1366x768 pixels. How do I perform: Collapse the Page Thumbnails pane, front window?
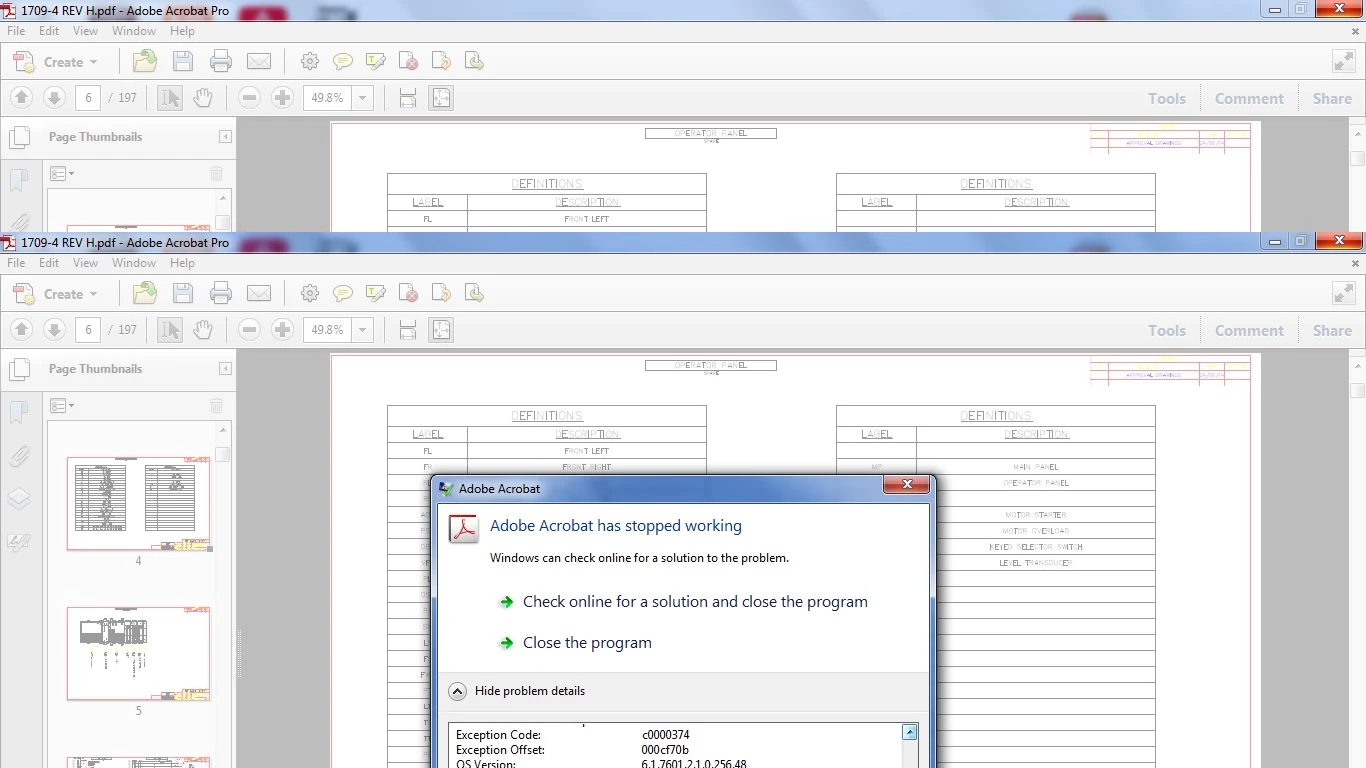pos(226,369)
